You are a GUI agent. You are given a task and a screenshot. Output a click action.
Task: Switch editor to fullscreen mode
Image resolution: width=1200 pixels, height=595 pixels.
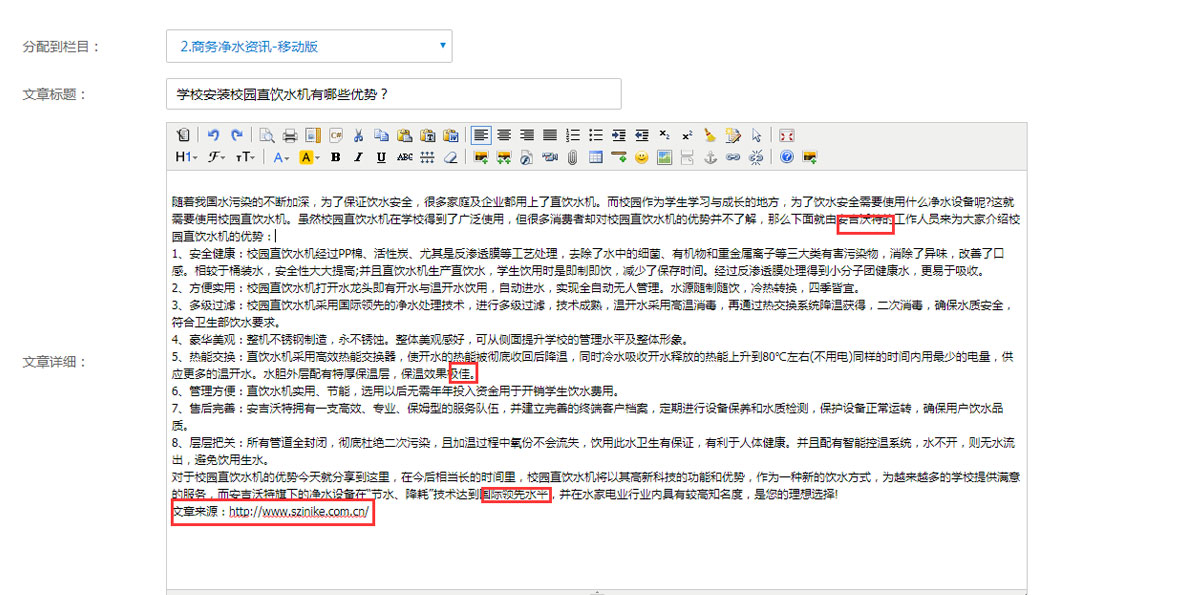pyautogui.click(x=786, y=134)
